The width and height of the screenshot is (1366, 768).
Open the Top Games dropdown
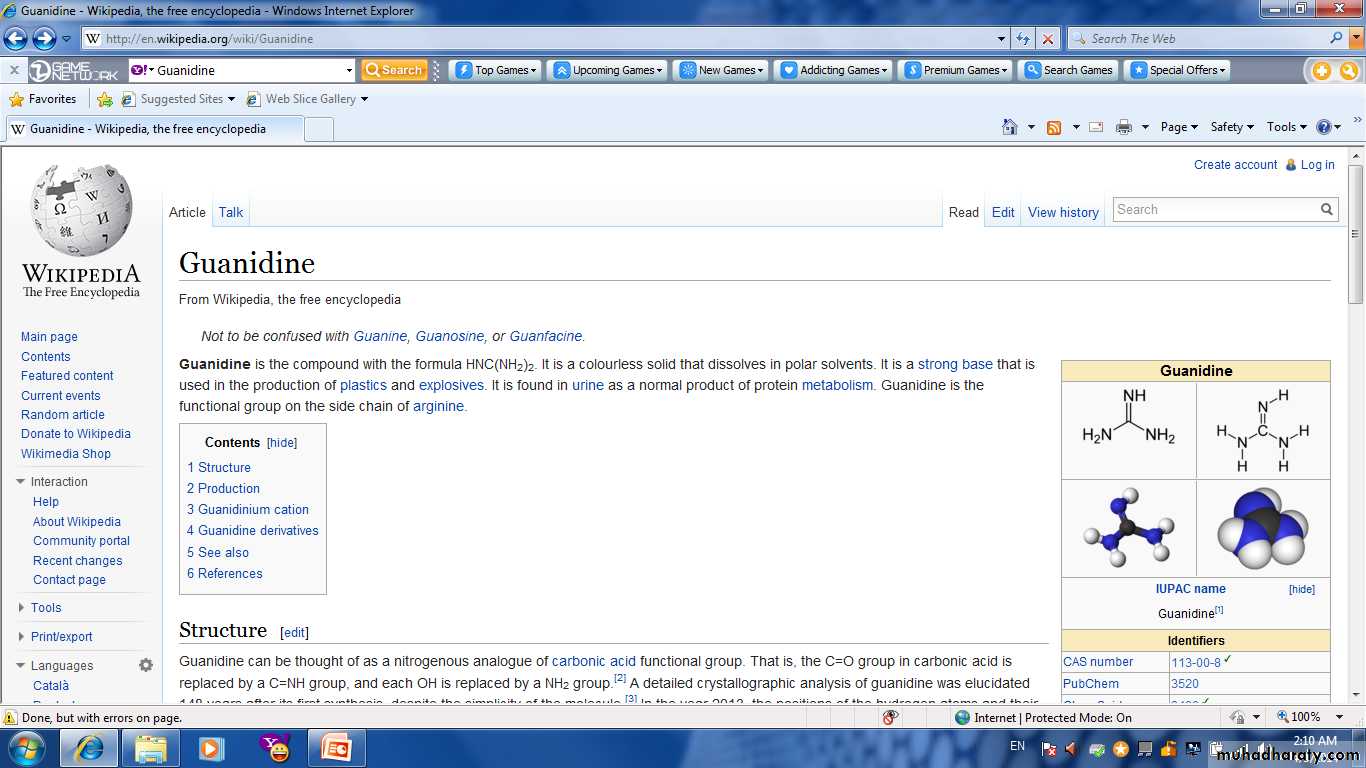[x=497, y=70]
